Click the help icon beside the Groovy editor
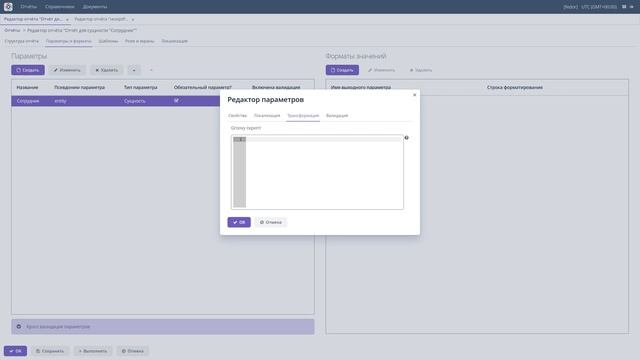Viewport: 640px width, 360px height. click(x=407, y=138)
